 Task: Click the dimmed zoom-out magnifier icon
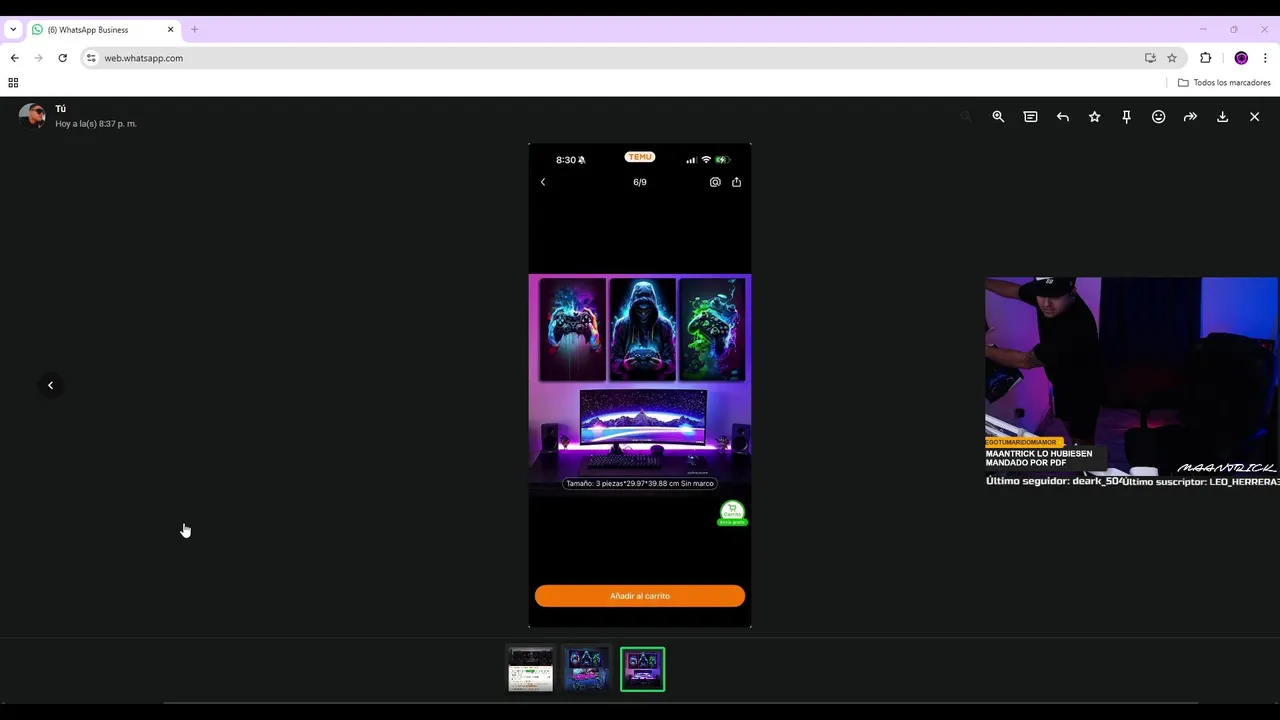click(x=966, y=117)
